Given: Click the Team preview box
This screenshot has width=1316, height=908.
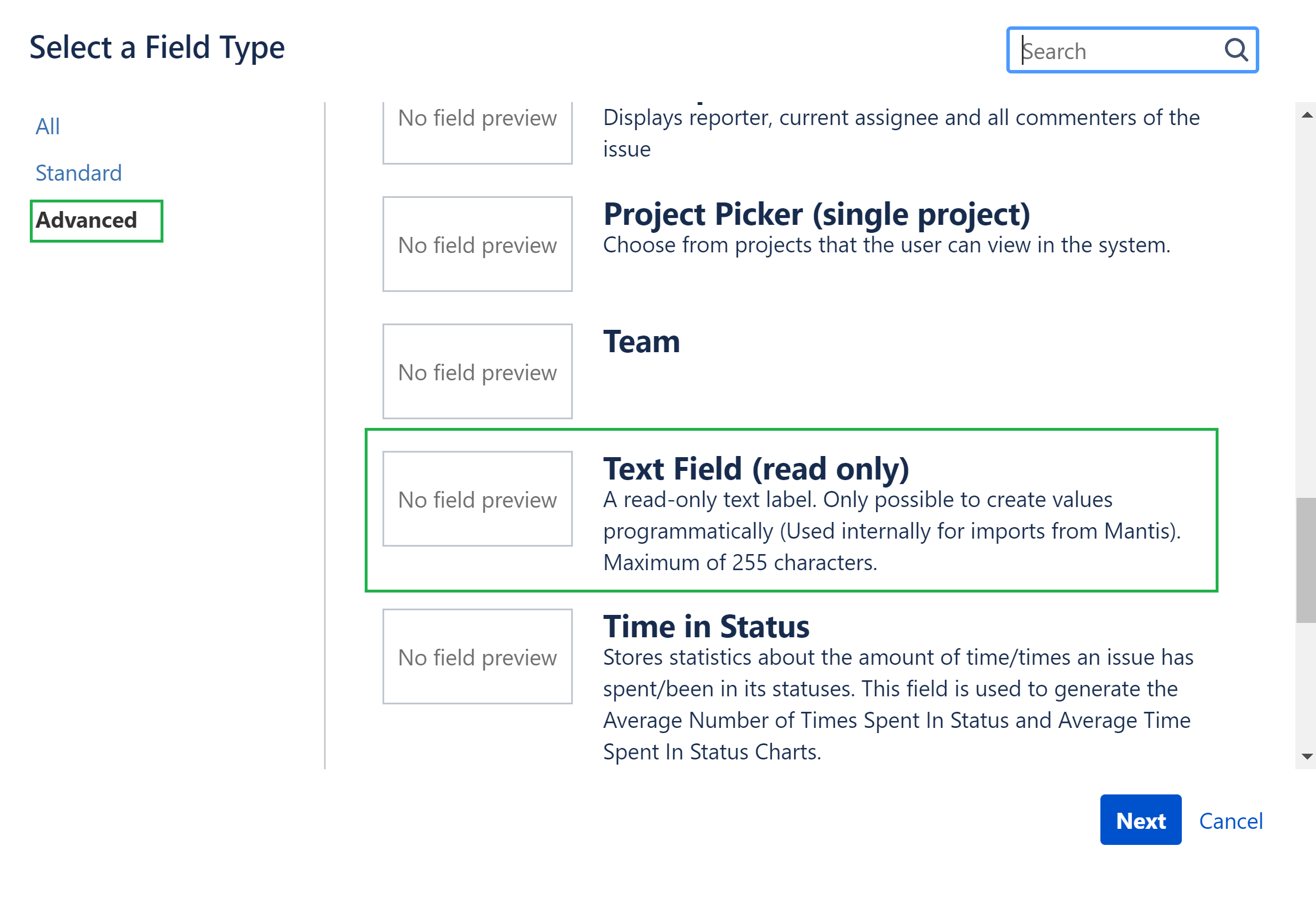Looking at the screenshot, I should 477,372.
